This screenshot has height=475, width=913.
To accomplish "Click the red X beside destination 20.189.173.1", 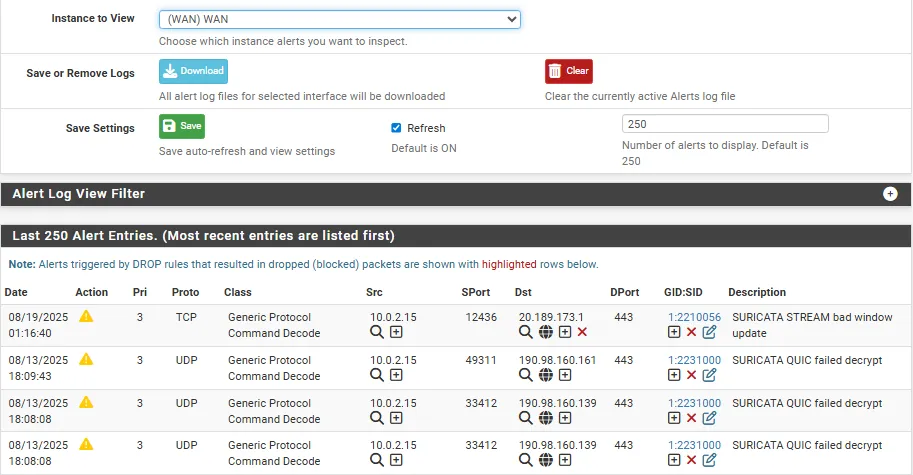I will tap(582, 332).
